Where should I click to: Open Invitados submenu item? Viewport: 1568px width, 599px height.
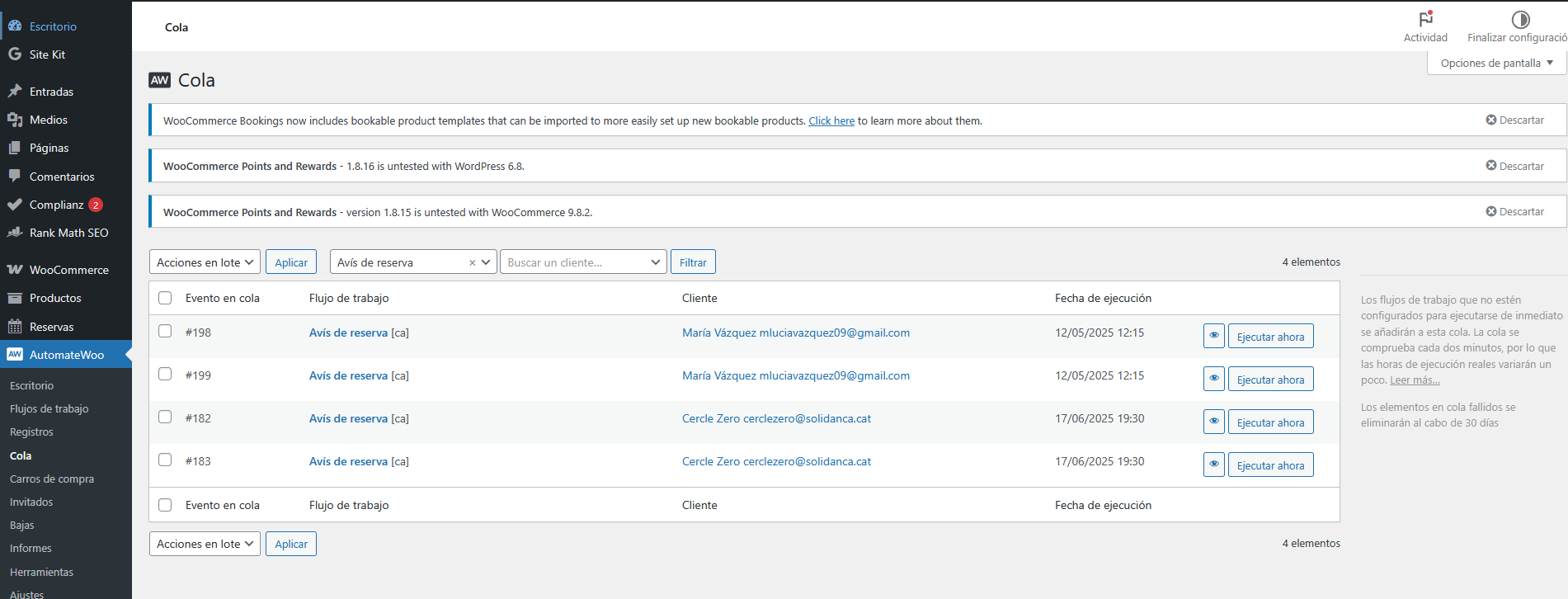(x=31, y=502)
